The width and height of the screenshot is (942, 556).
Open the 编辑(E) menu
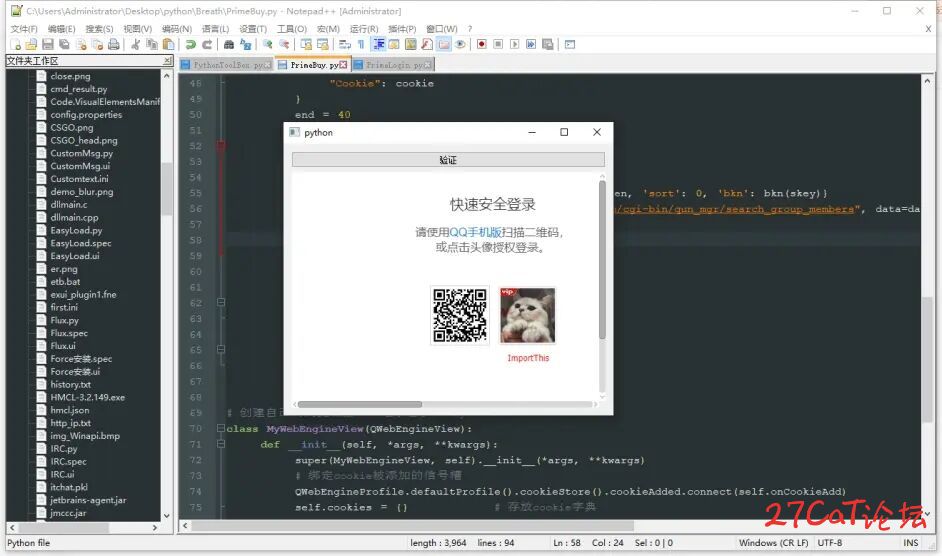tap(61, 29)
